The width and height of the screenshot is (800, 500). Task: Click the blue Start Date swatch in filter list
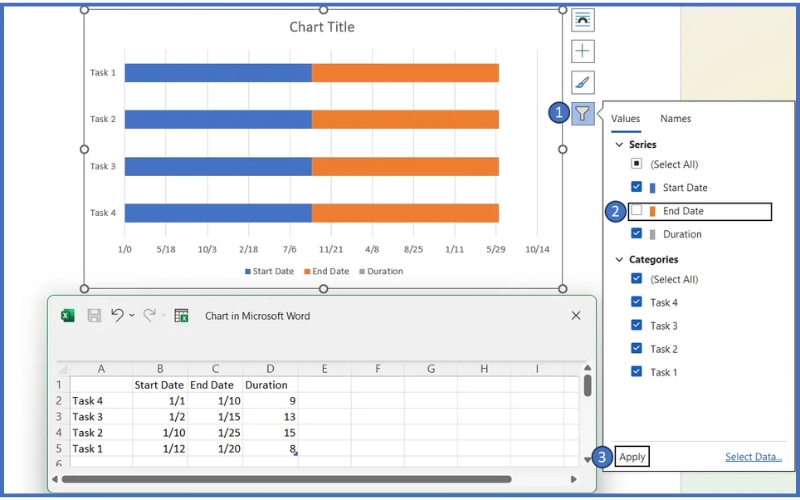coord(652,188)
